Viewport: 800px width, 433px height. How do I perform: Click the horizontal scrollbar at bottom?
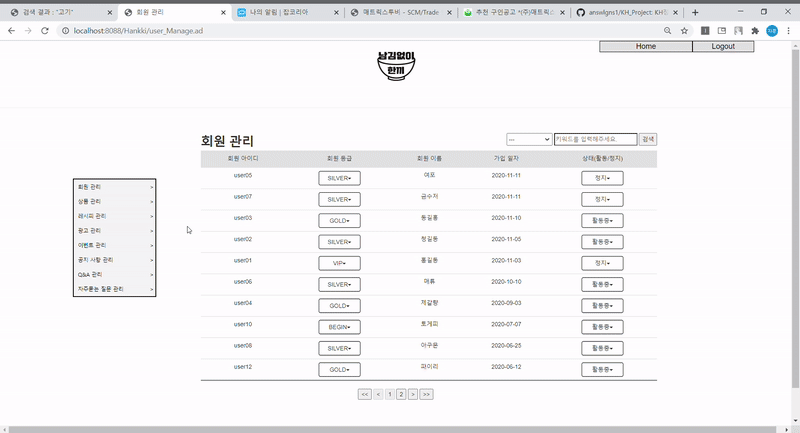393,429
